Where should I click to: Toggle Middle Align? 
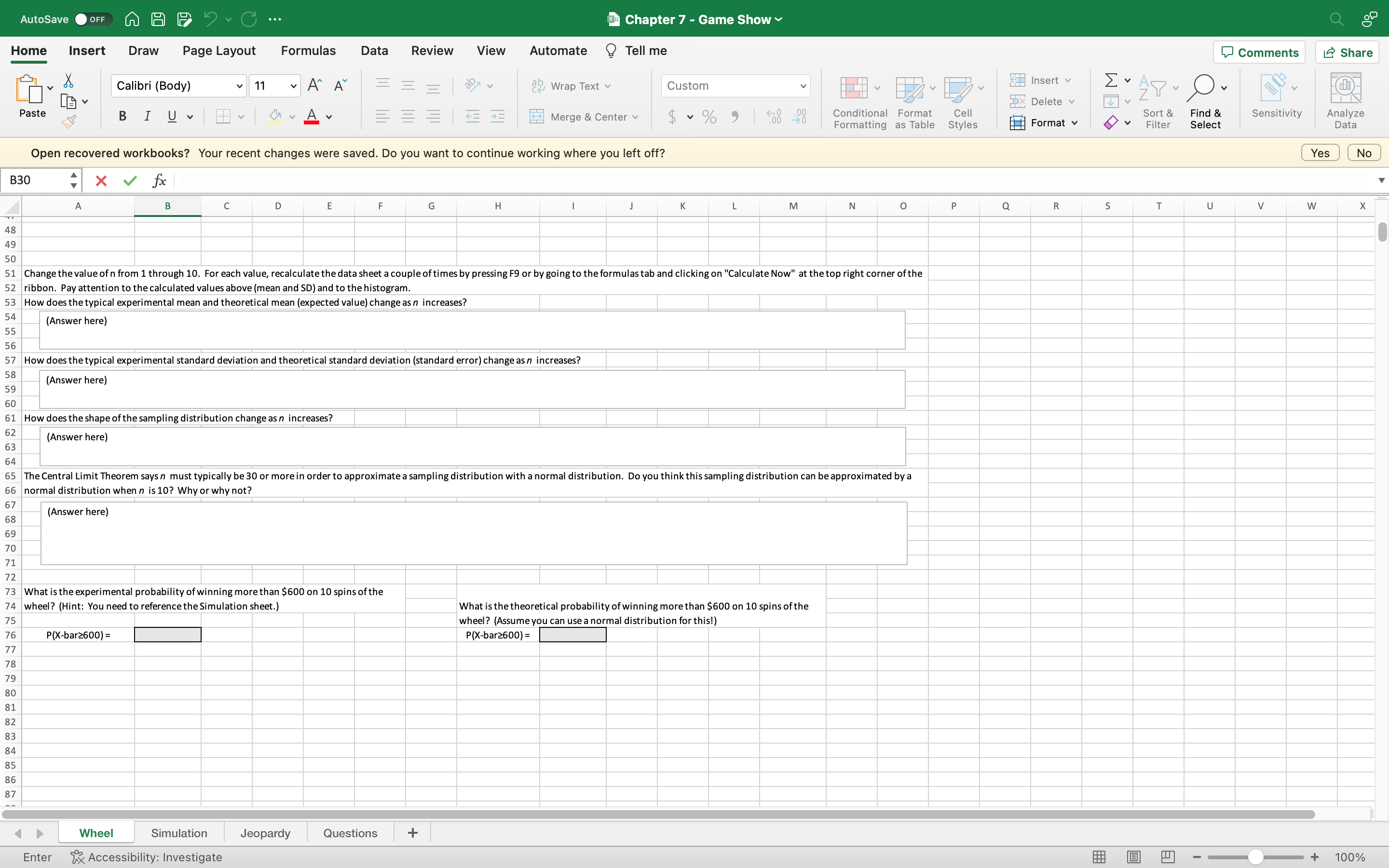coord(408,85)
